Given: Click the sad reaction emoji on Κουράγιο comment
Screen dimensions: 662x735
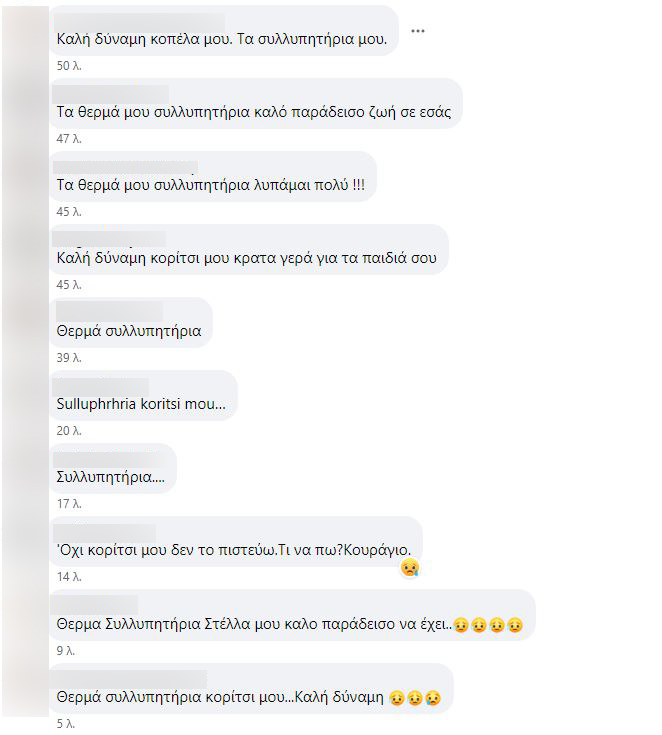Looking at the screenshot, I should coord(410,568).
